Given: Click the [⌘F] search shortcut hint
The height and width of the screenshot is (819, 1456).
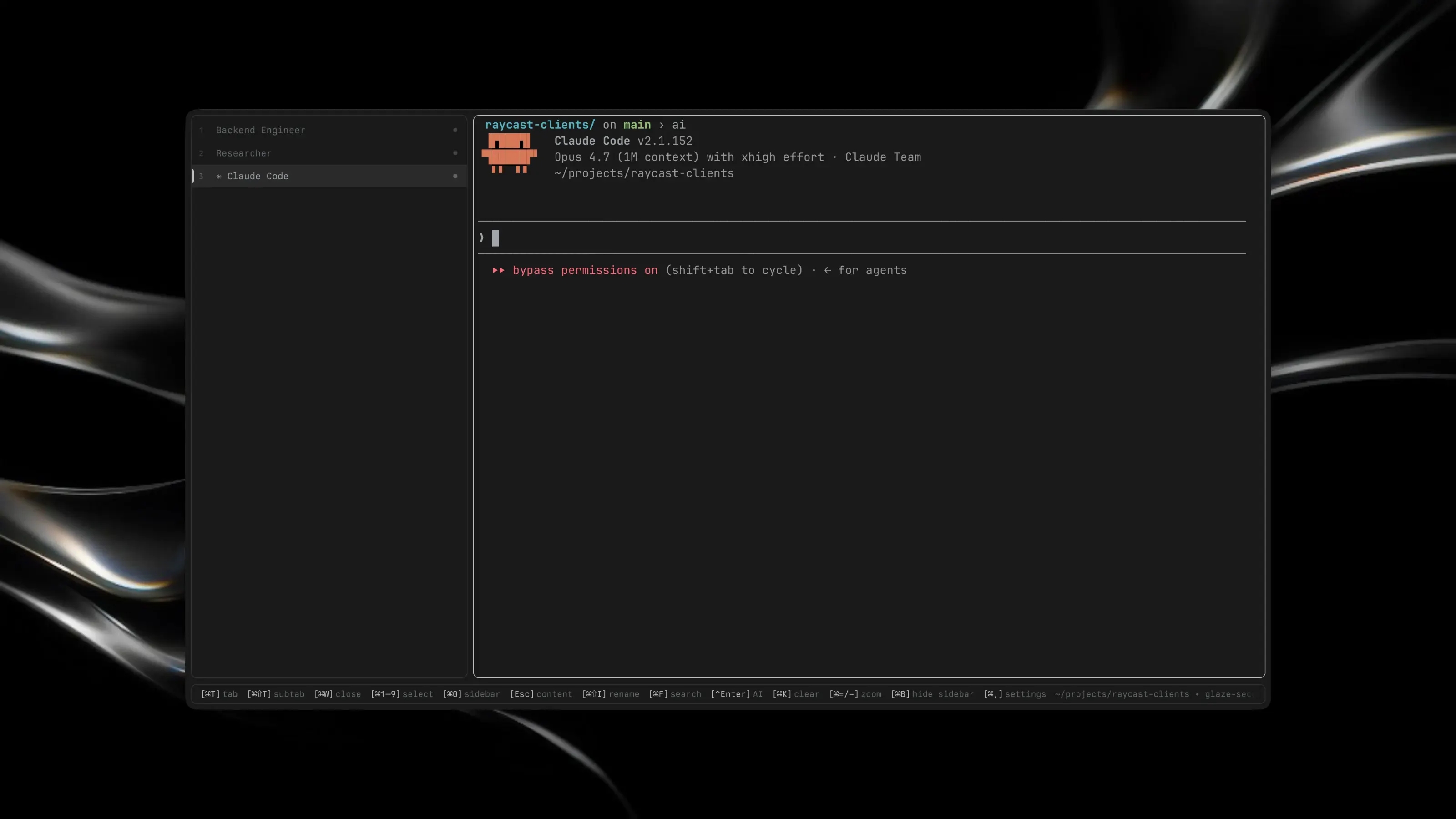Looking at the screenshot, I should [675, 694].
